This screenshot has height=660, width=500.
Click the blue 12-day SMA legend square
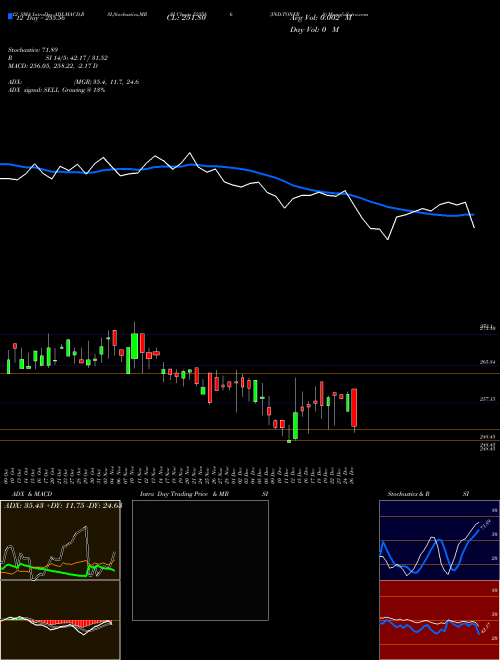point(10,16)
